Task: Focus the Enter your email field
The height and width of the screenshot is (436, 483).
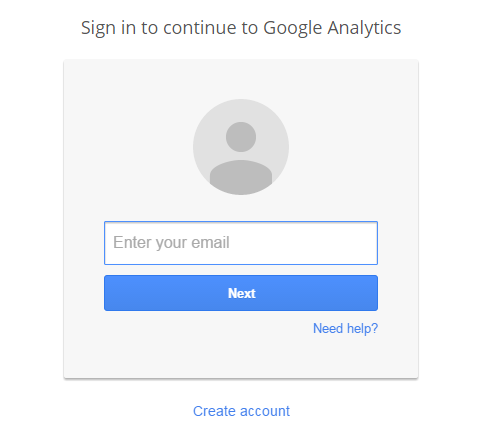Action: click(x=241, y=243)
